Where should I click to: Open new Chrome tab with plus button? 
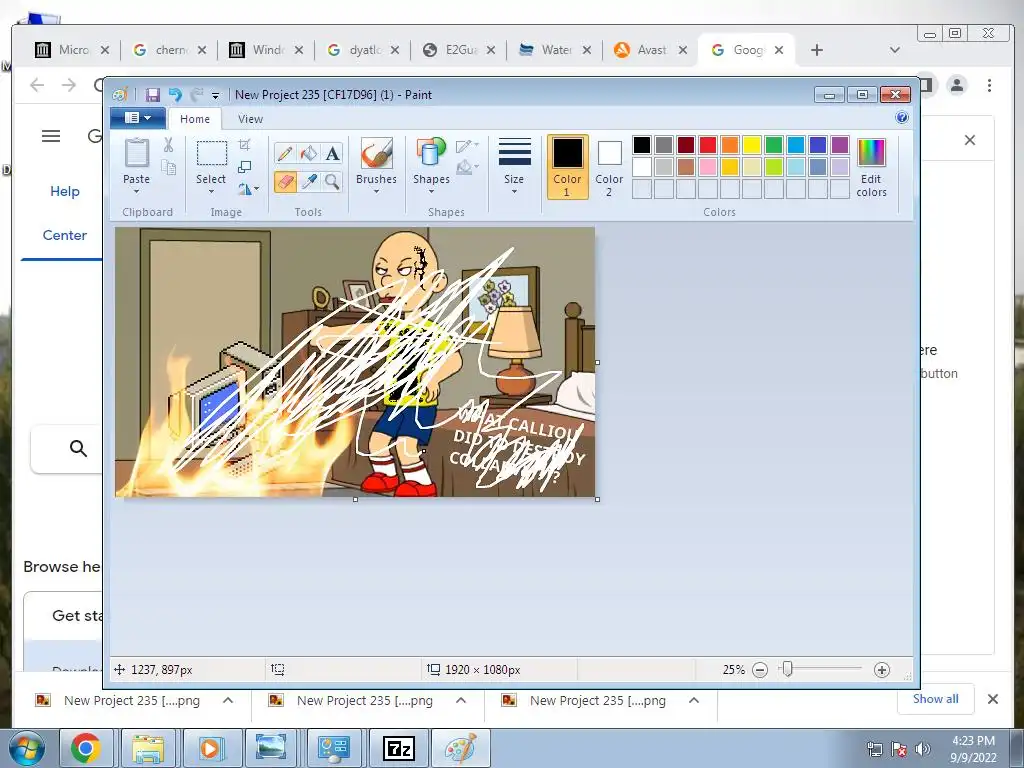(x=816, y=50)
